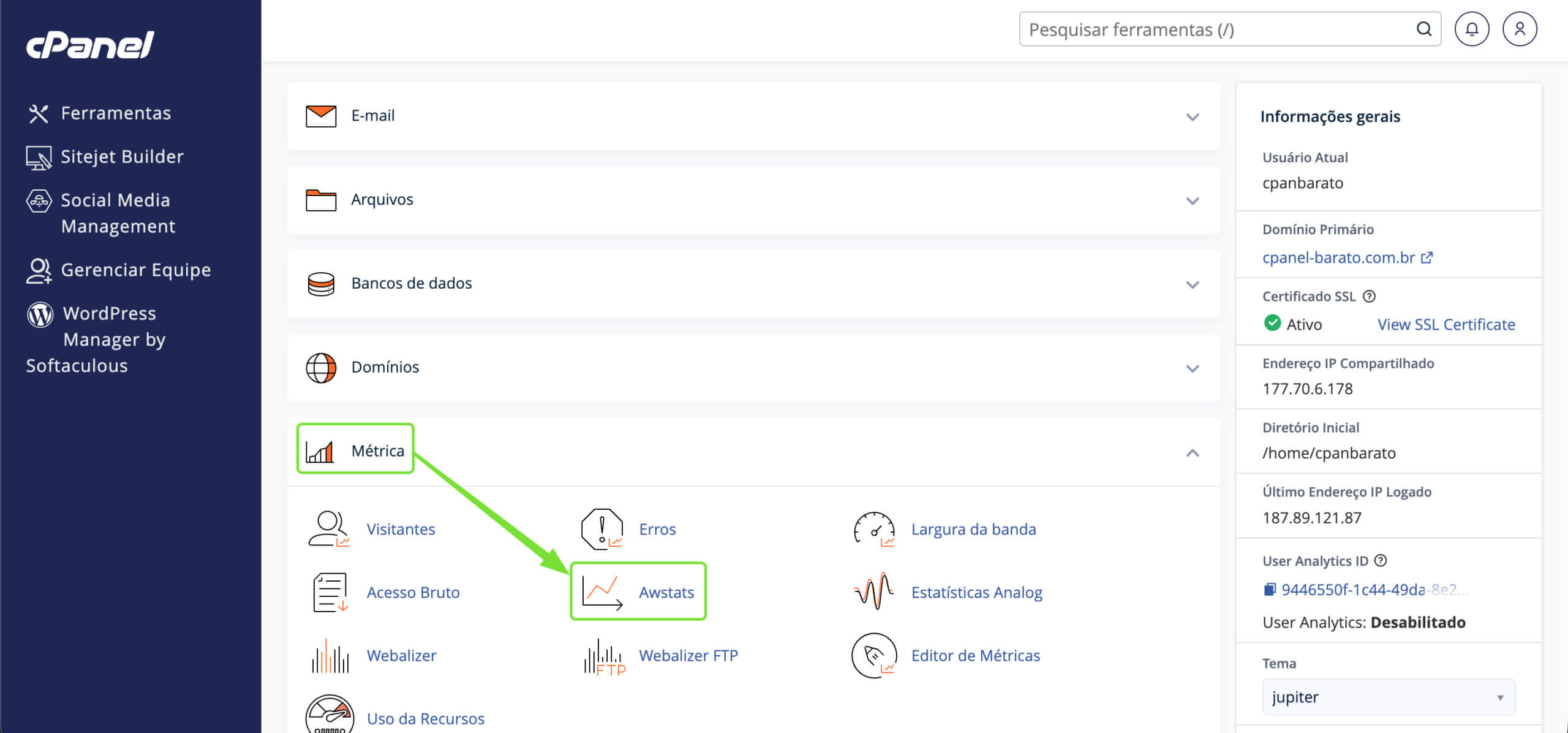Click the Webalizer FTP icon
This screenshot has width=1568, height=733.
click(605, 657)
